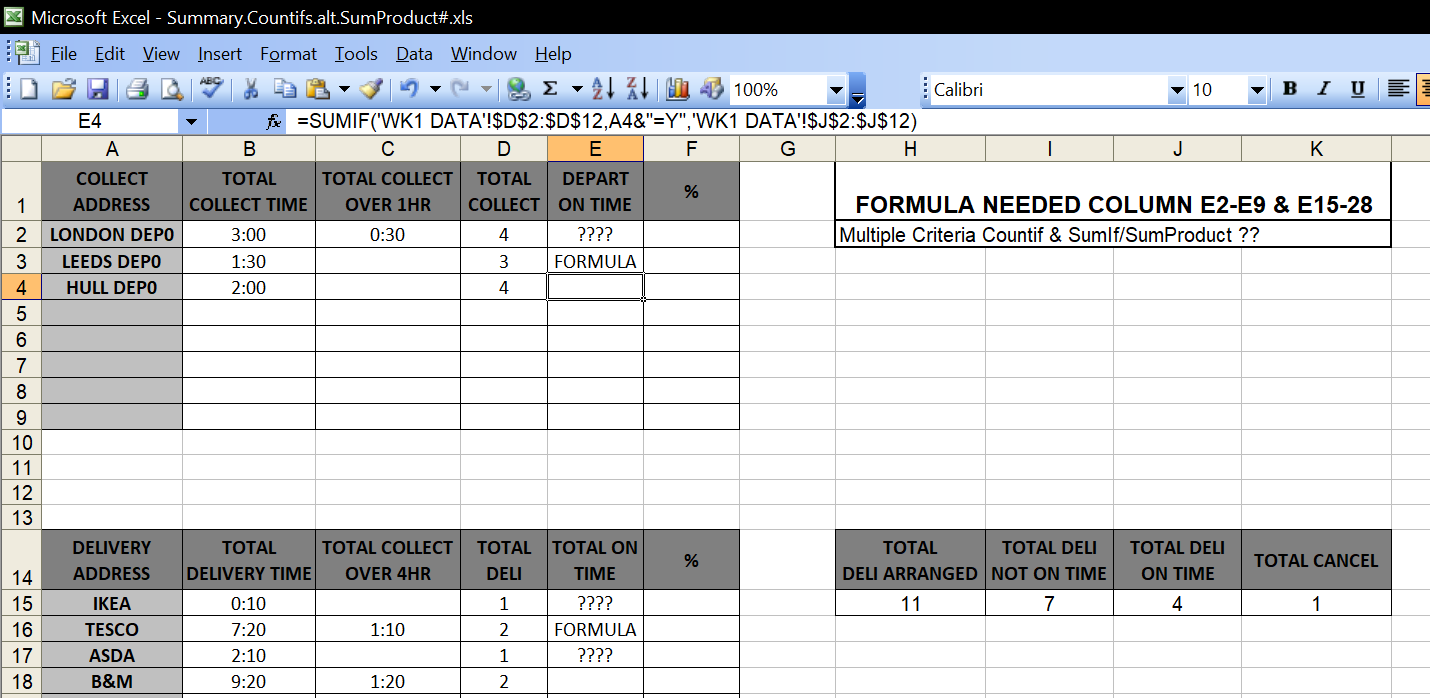This screenshot has height=698, width=1430.
Task: Open the AutoSum function
Action: point(552,89)
